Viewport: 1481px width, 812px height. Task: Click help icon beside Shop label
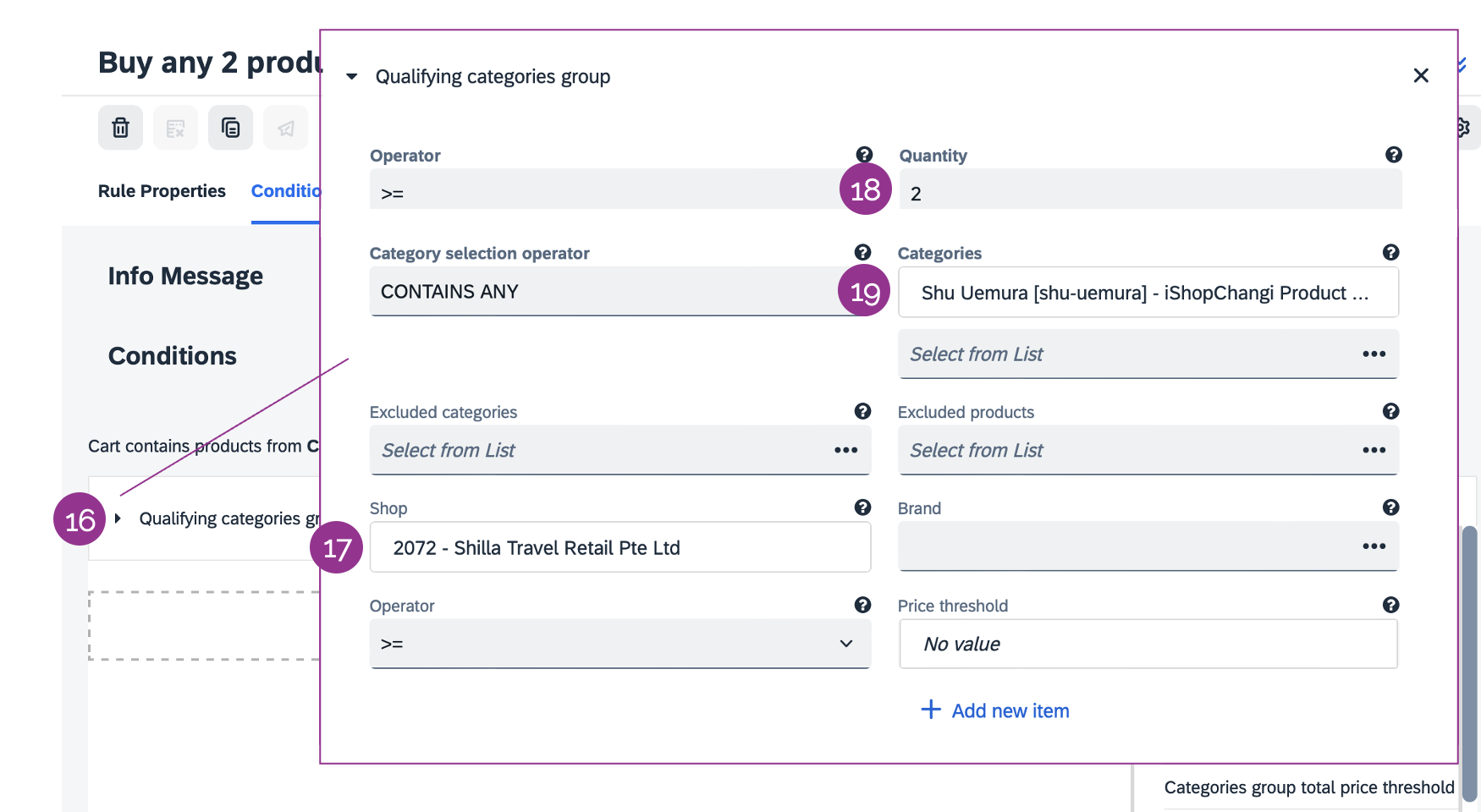[862, 507]
